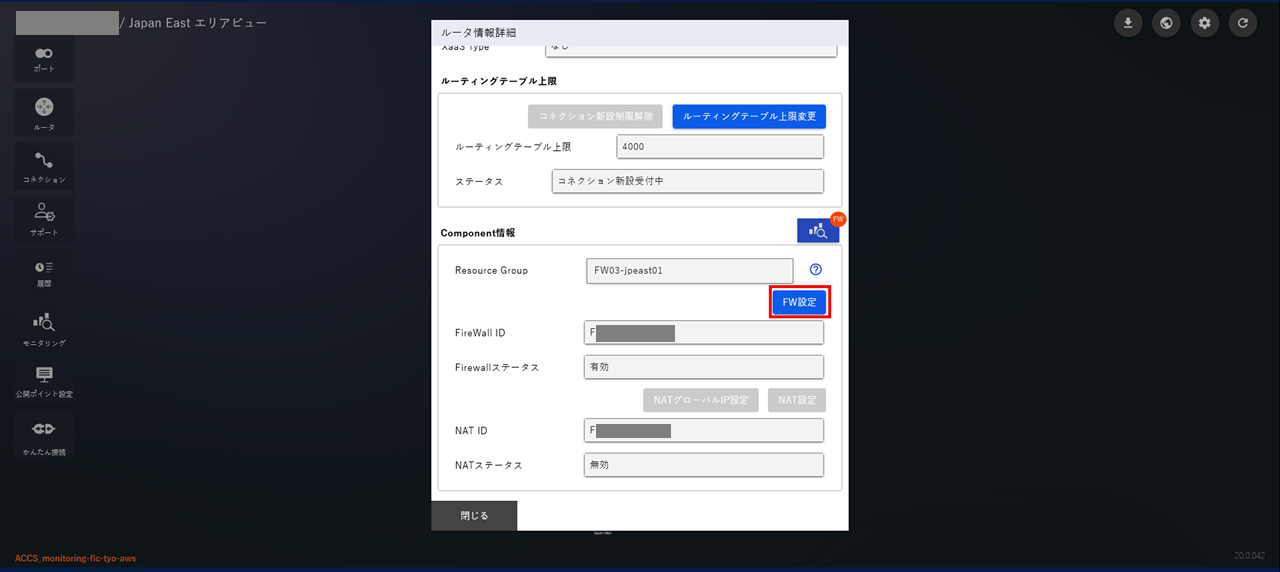Click the Resource Group field FW03-jpeast01
Screen dimensions: 1280x572
pyautogui.click(x=689, y=270)
